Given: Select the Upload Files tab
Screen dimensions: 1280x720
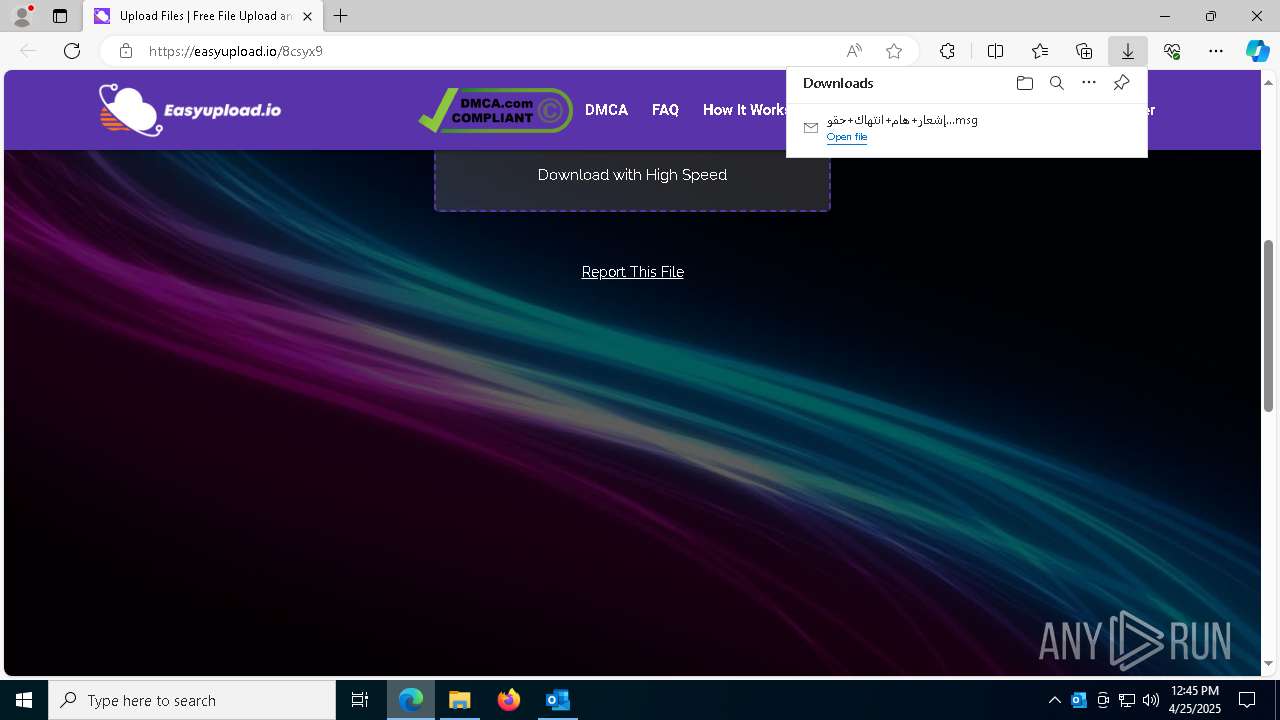Looking at the screenshot, I should pos(203,16).
